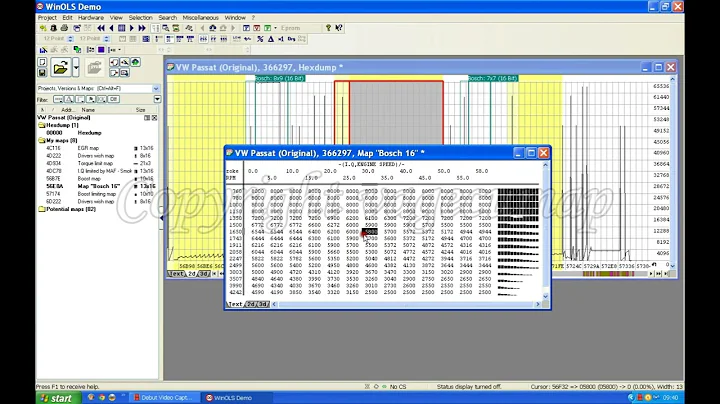Jump to first with double-left arrows
720x404 pixels.
tap(101, 28)
